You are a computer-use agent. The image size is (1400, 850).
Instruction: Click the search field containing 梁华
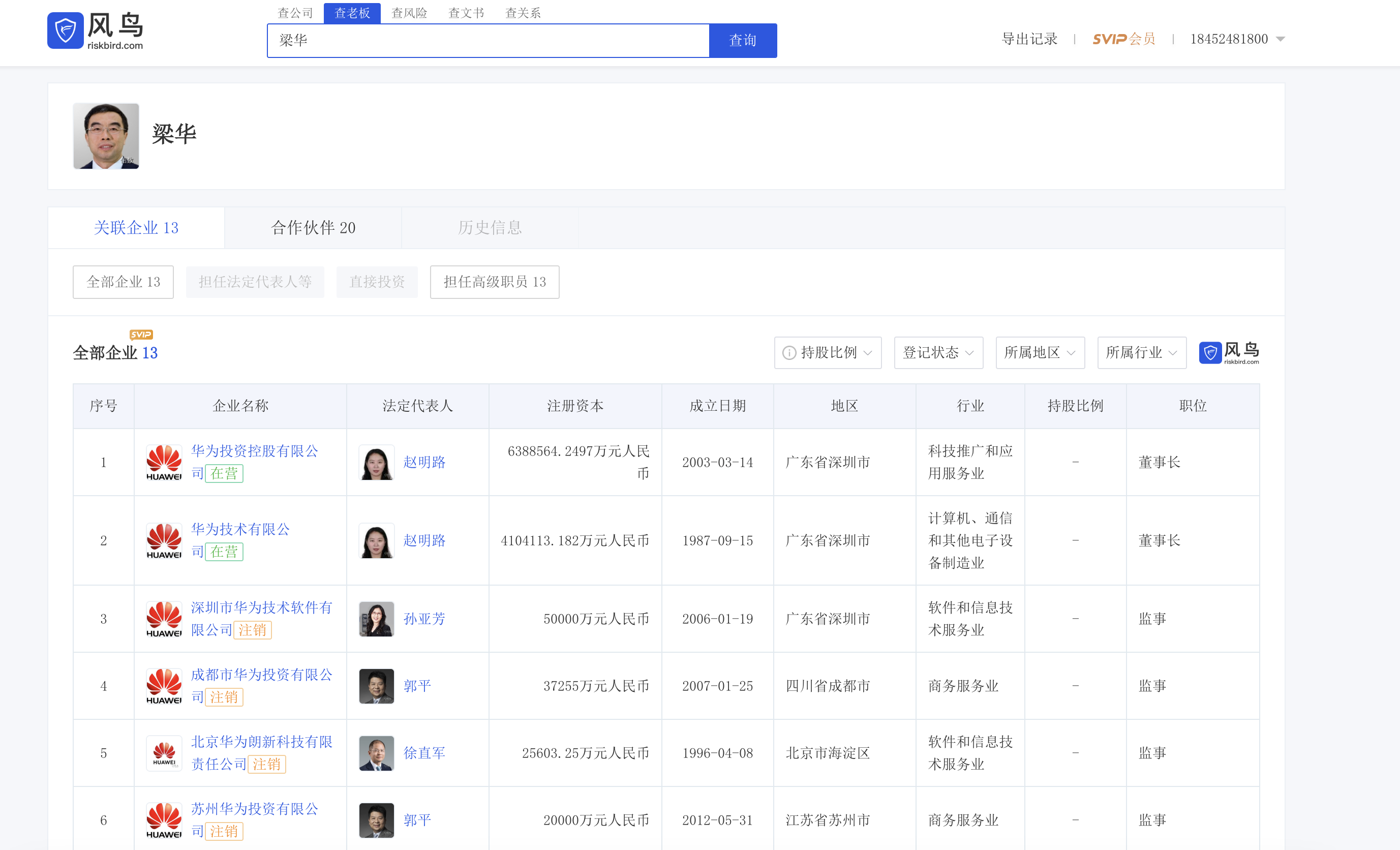[488, 40]
